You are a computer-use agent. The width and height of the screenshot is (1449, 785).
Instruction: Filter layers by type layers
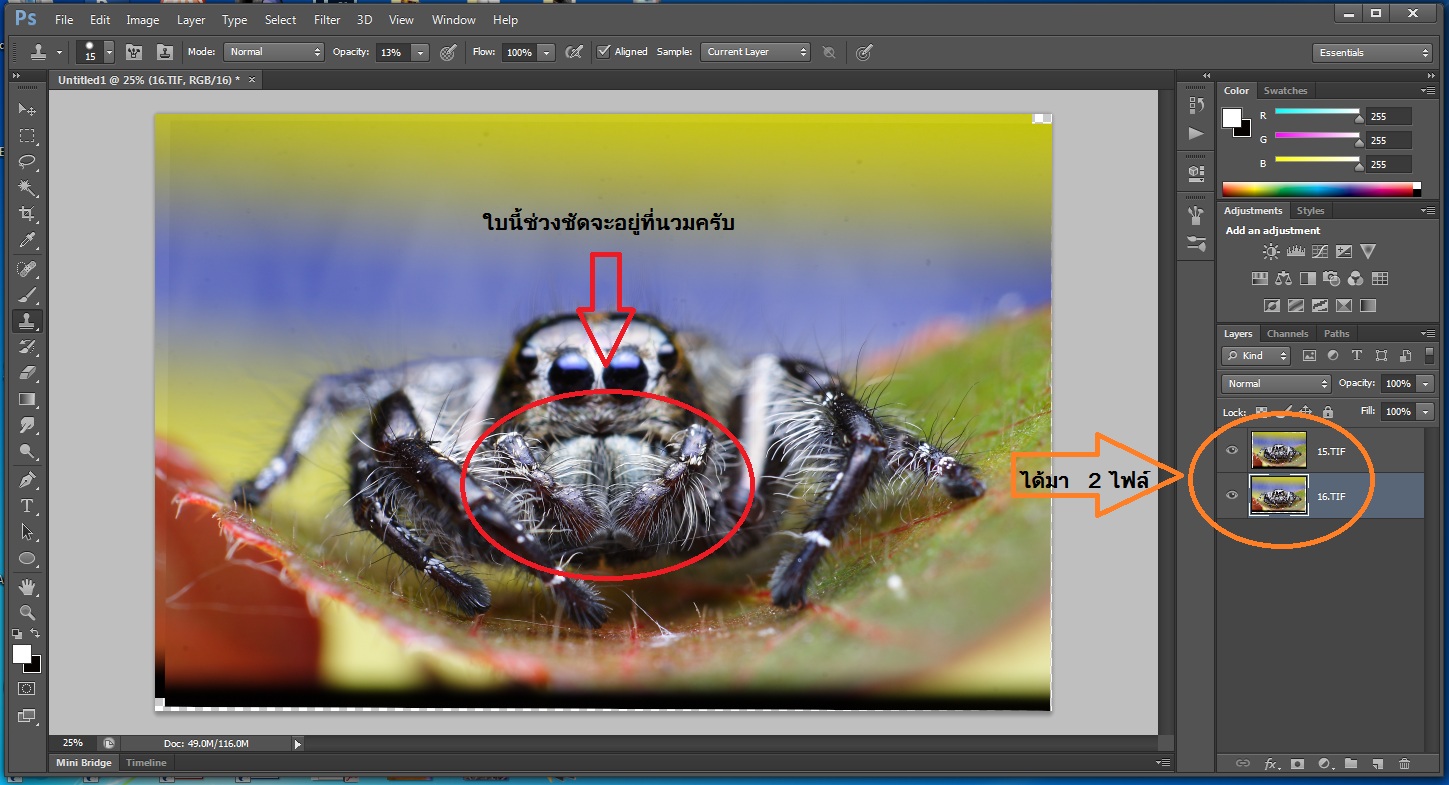[1357, 355]
